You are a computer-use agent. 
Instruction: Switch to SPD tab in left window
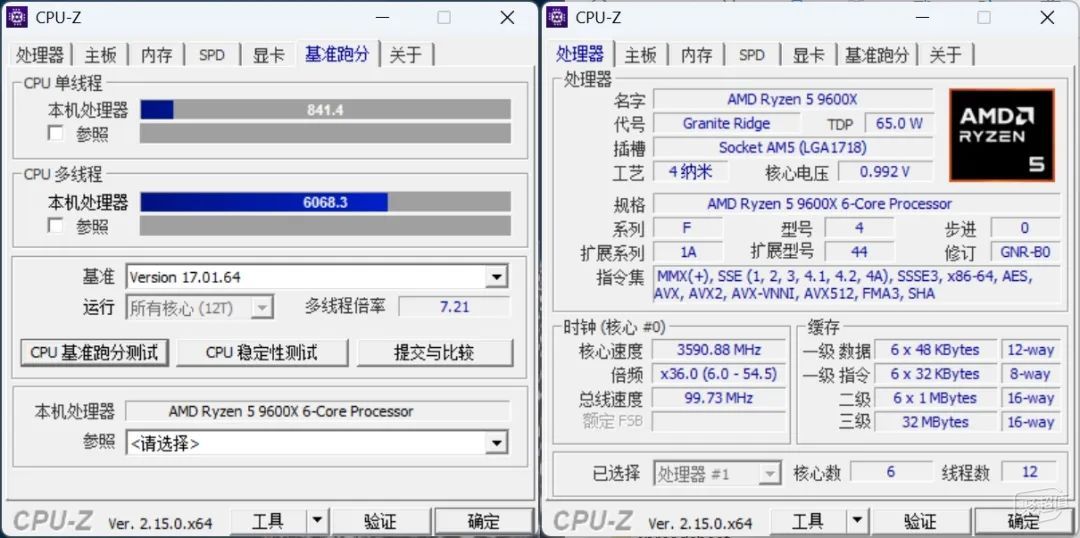coord(211,55)
